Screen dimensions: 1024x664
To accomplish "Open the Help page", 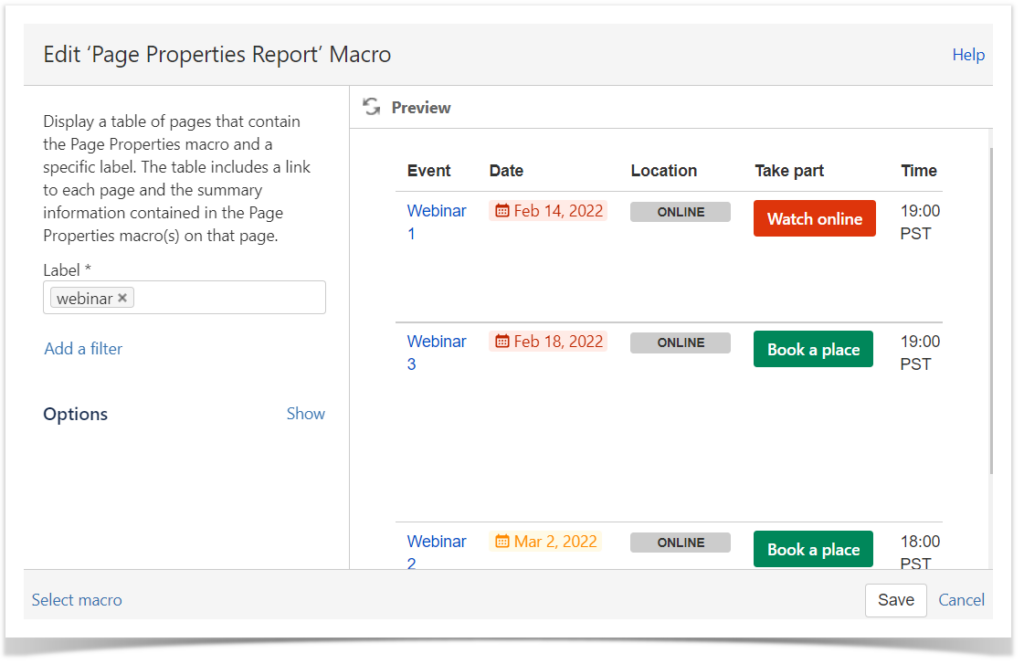I will pos(967,55).
